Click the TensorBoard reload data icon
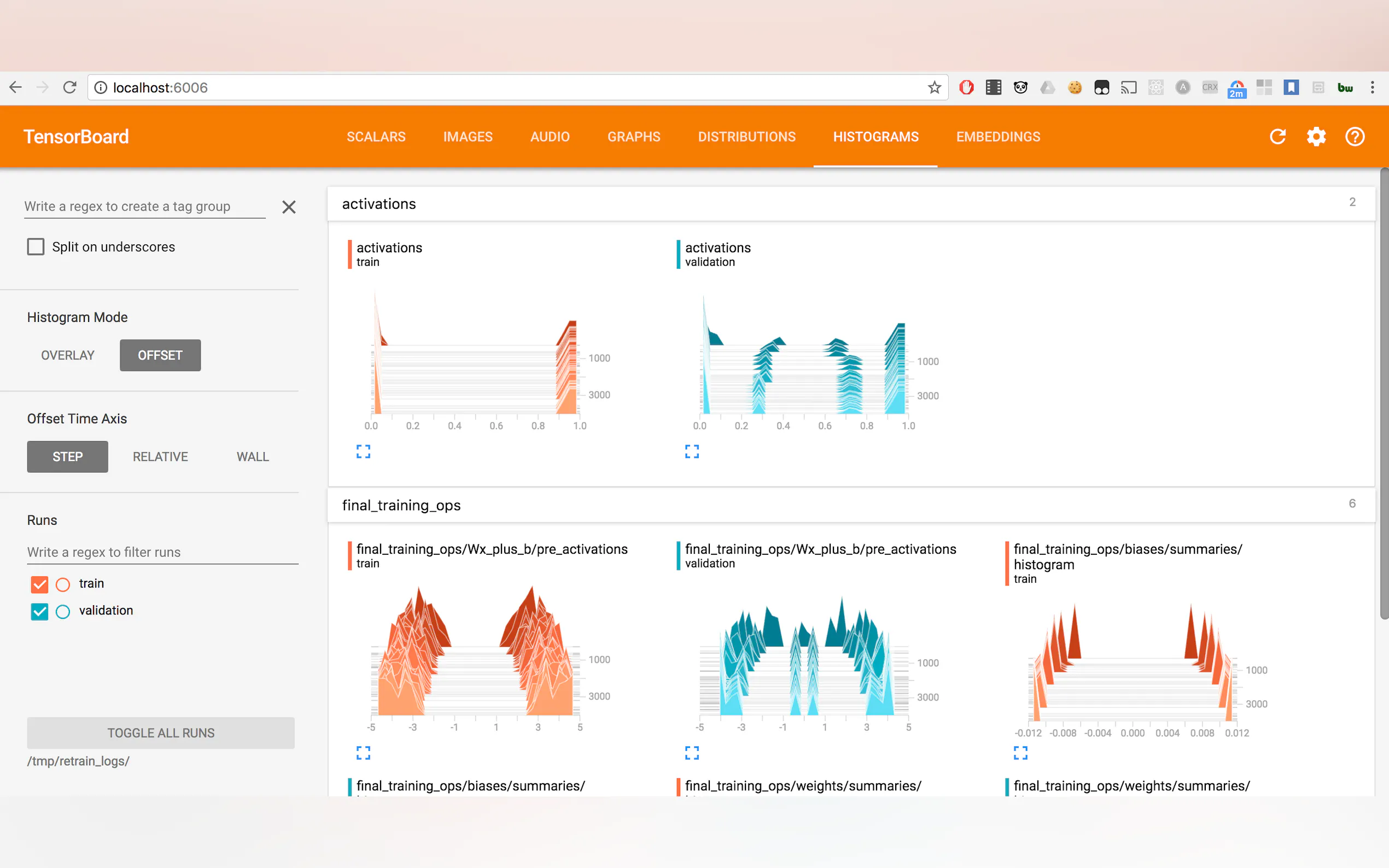This screenshot has height=868, width=1389. point(1277,137)
